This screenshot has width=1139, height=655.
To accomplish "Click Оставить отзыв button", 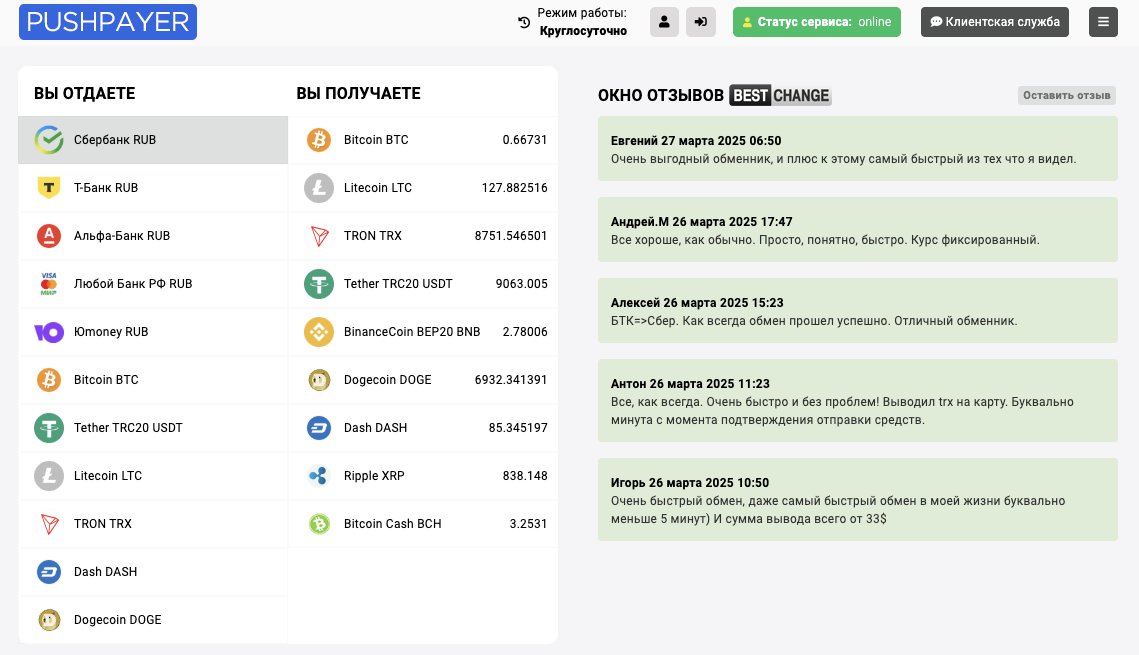I will point(1066,95).
